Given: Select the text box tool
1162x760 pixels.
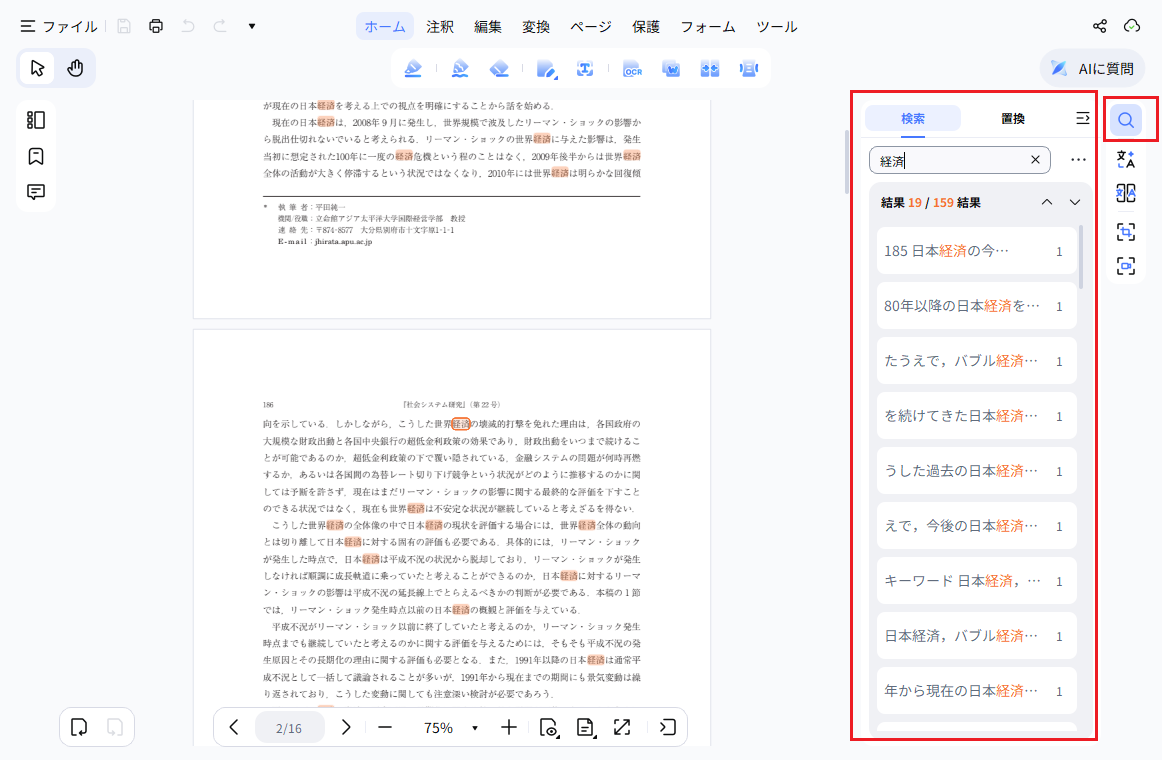Looking at the screenshot, I should pyautogui.click(x=585, y=69).
